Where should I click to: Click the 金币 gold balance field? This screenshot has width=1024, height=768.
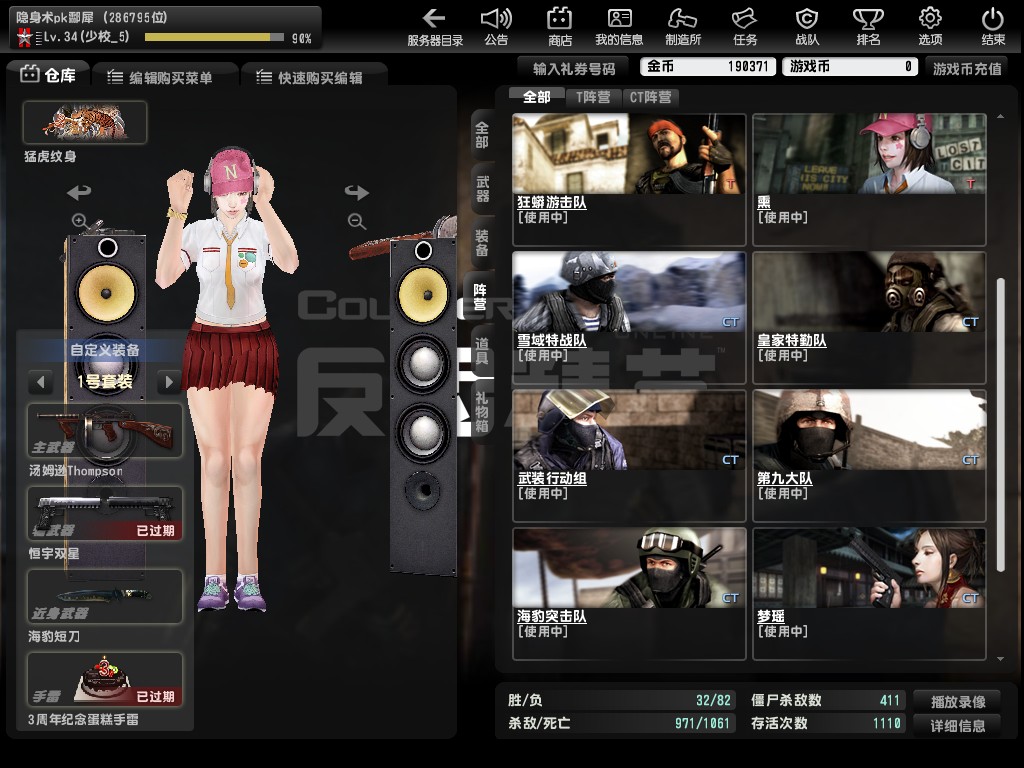coord(708,67)
